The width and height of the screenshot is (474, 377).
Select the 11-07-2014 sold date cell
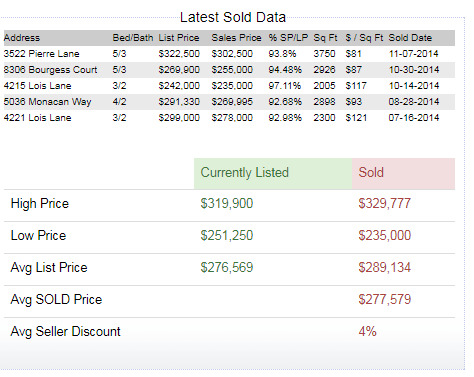[x=413, y=54]
